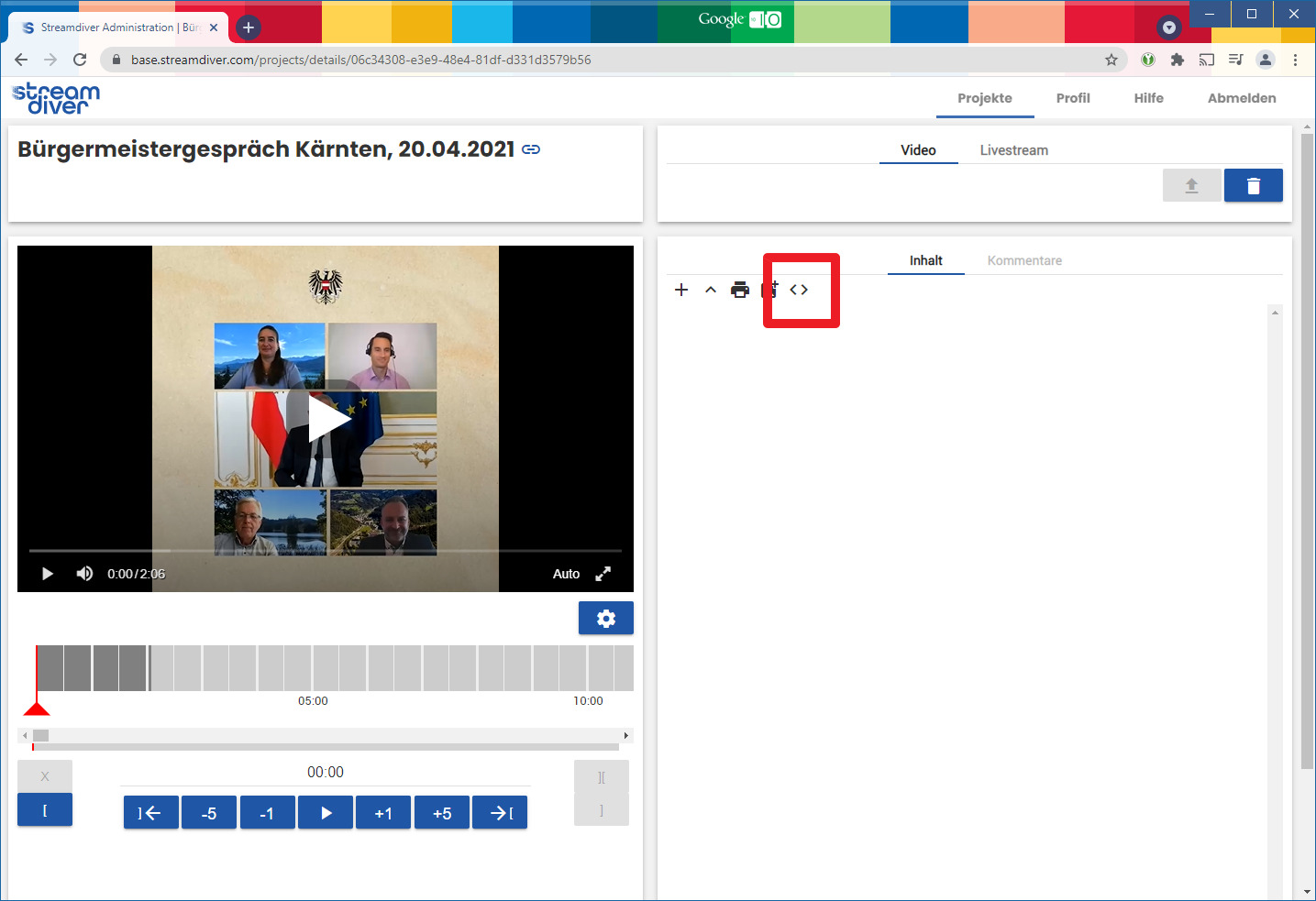Open the Kommentare tab

[1024, 260]
